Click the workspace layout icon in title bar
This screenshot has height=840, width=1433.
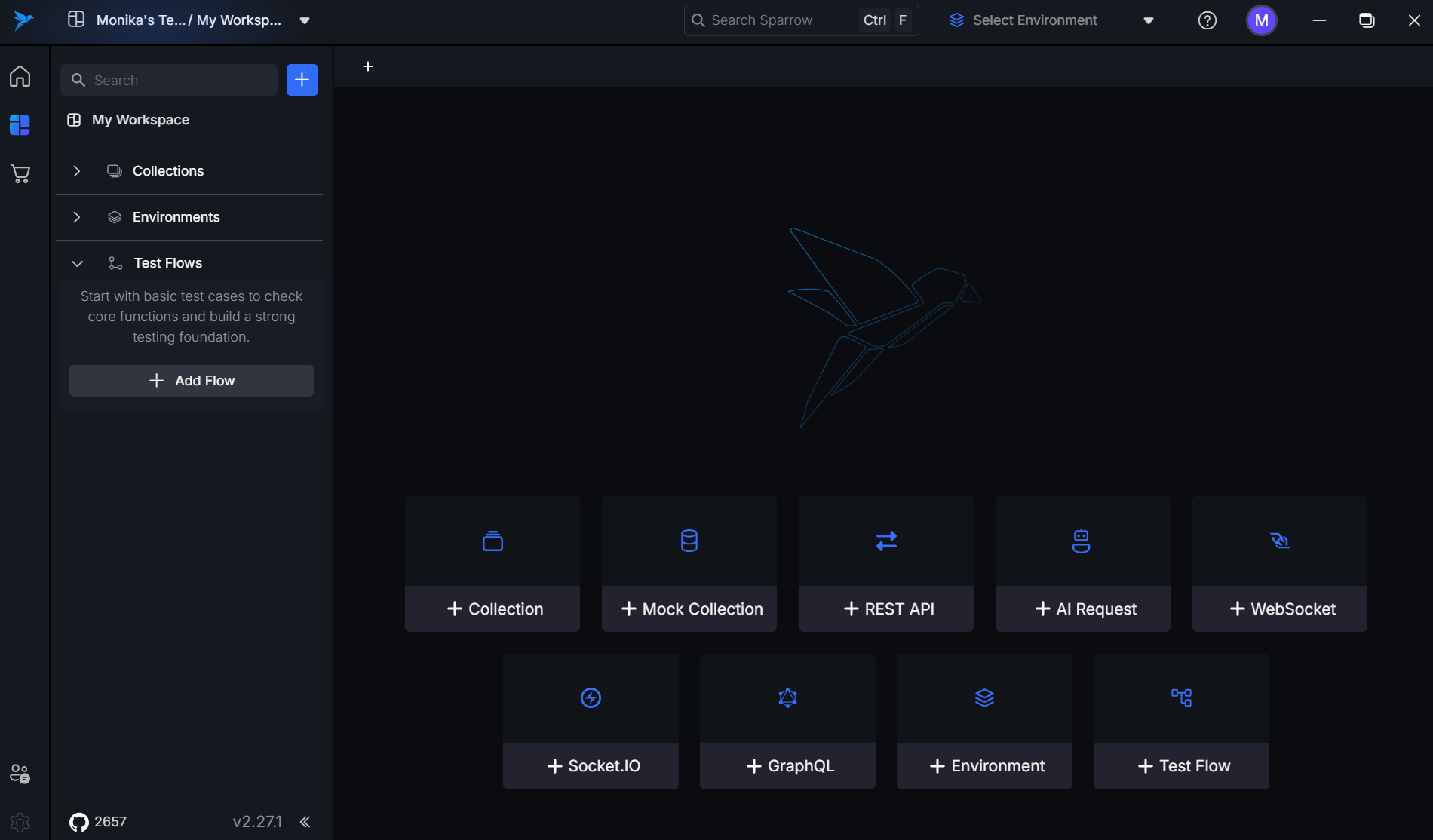[76, 20]
